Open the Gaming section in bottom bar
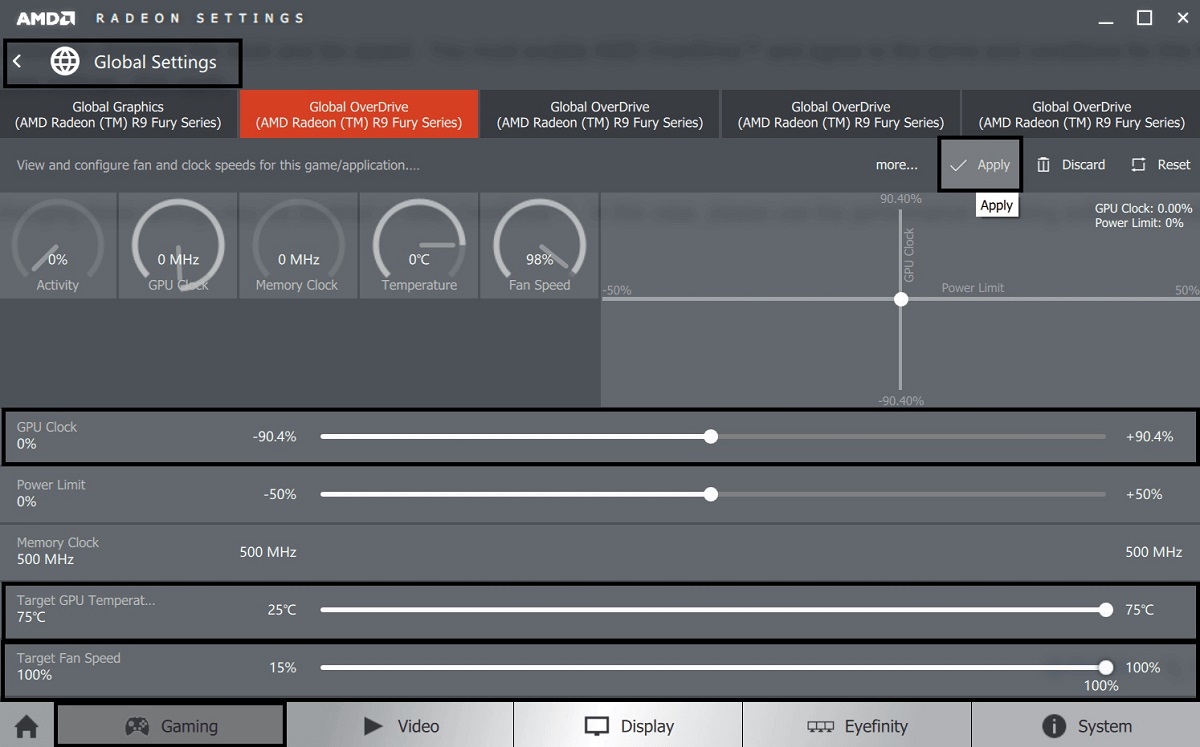 tap(170, 726)
